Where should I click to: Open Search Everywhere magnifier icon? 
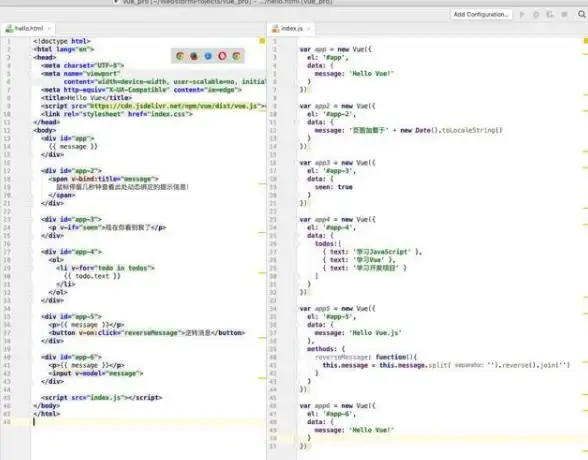tap(582, 14)
